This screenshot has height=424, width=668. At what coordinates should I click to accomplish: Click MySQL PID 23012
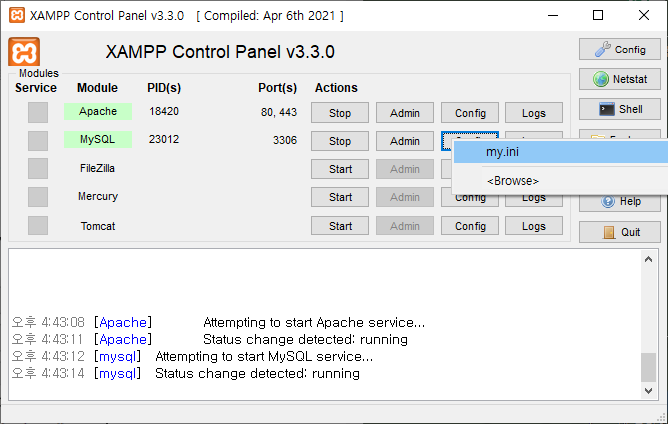[x=164, y=139]
